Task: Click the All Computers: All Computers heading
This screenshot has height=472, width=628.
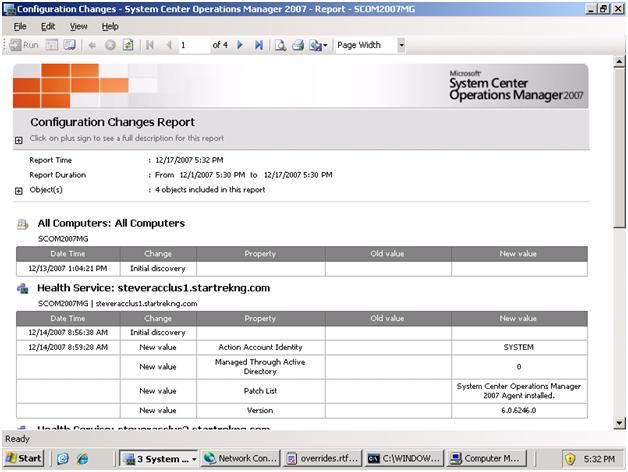Action: pyautogui.click(x=111, y=223)
